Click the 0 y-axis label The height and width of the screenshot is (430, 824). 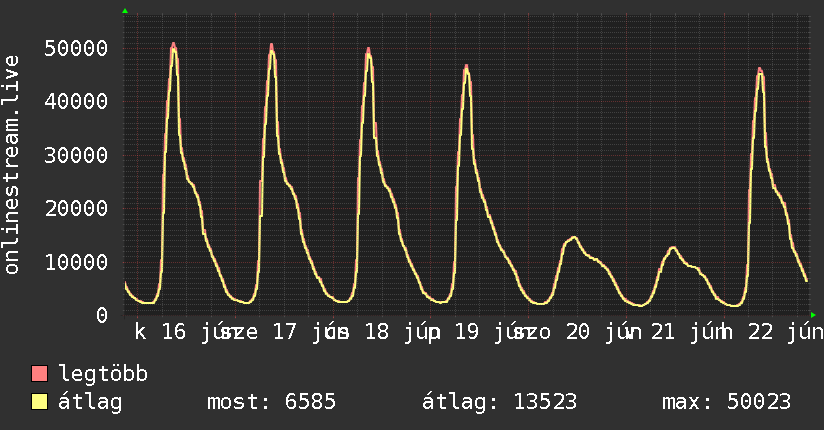pos(101,315)
